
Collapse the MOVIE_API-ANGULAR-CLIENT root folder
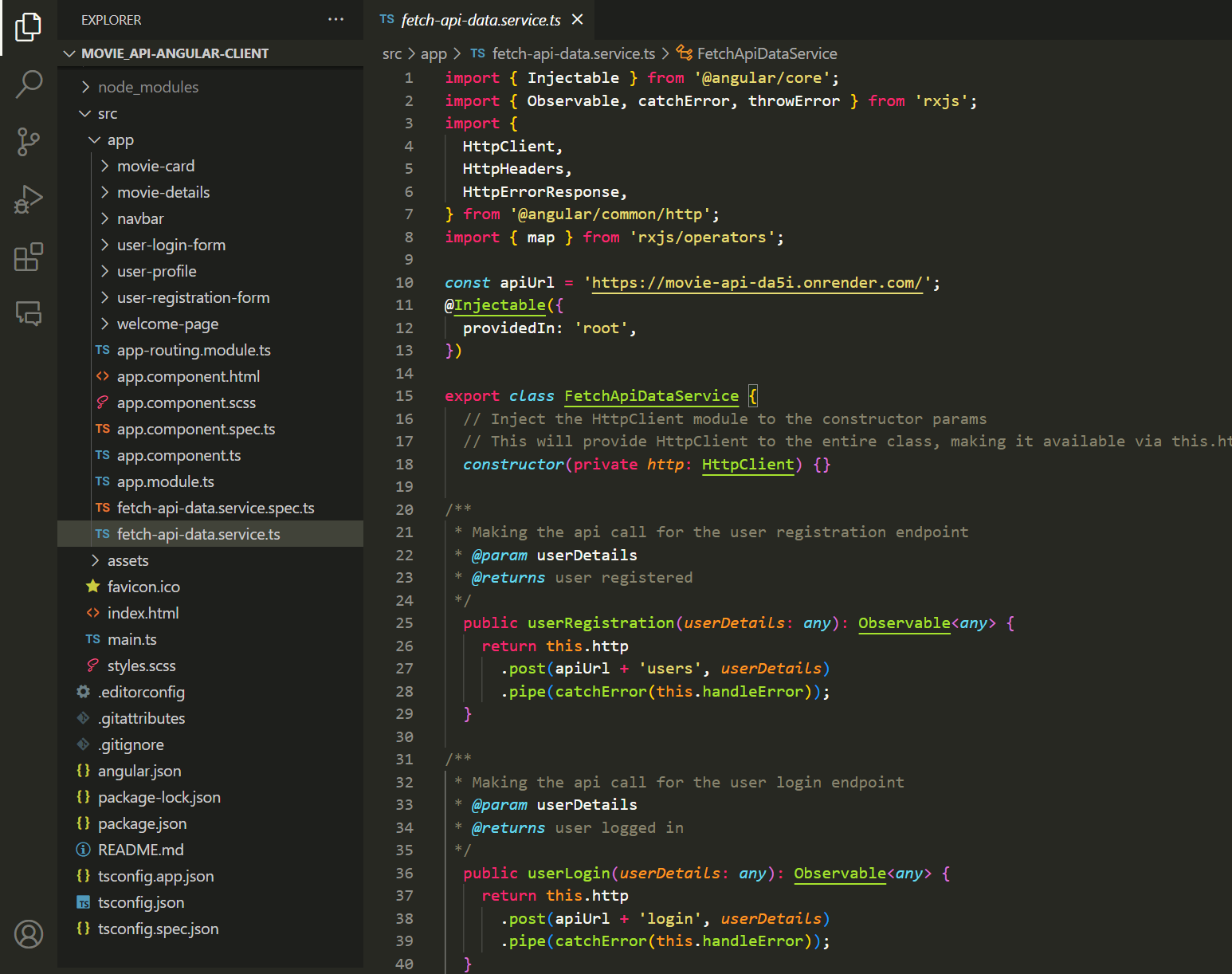click(210, 53)
